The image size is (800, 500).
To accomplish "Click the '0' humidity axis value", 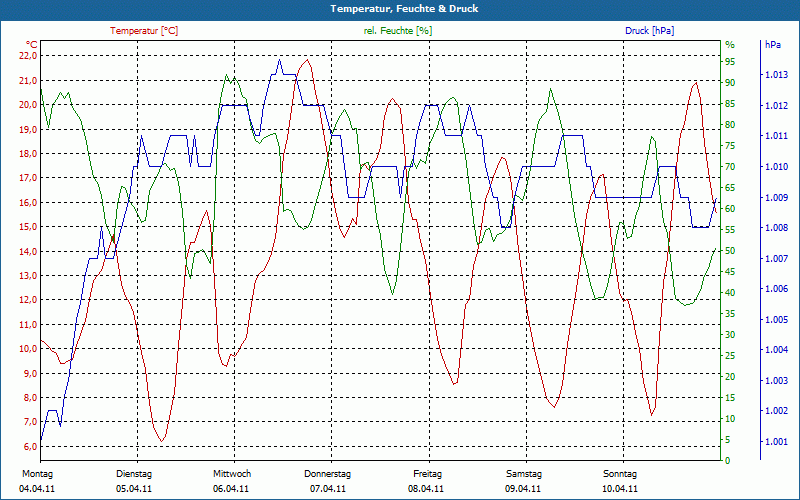I will (x=728, y=461).
